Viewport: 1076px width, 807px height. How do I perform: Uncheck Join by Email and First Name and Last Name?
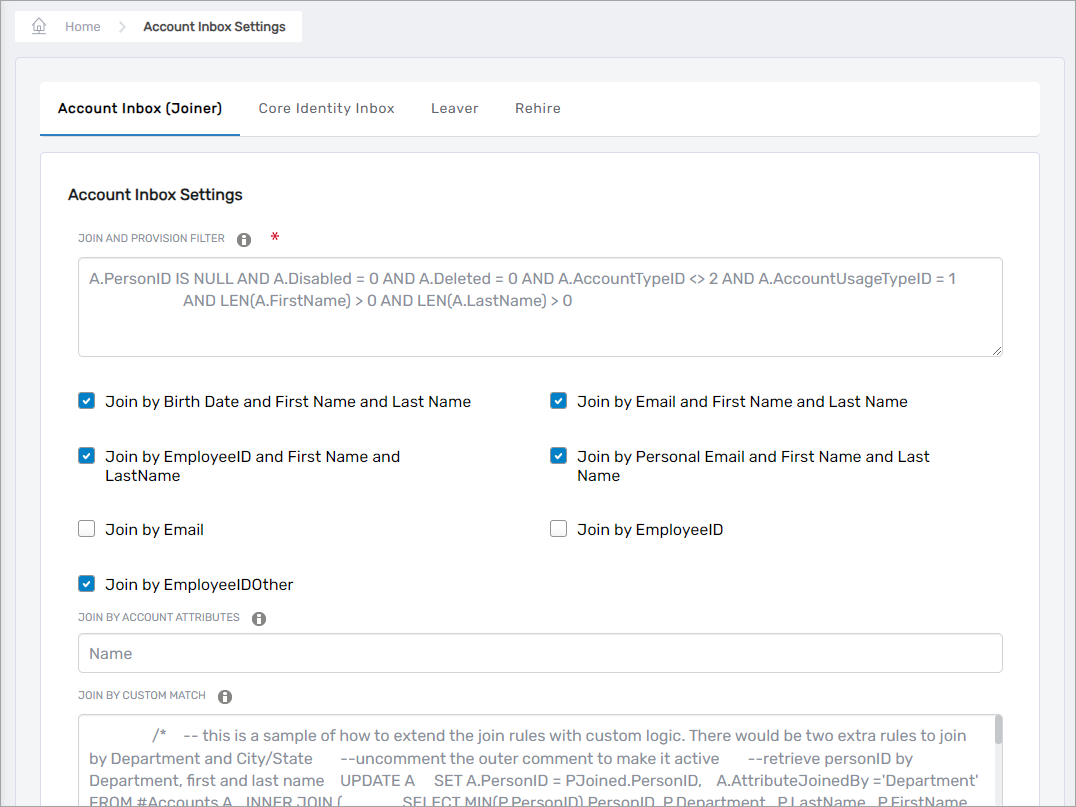[559, 401]
